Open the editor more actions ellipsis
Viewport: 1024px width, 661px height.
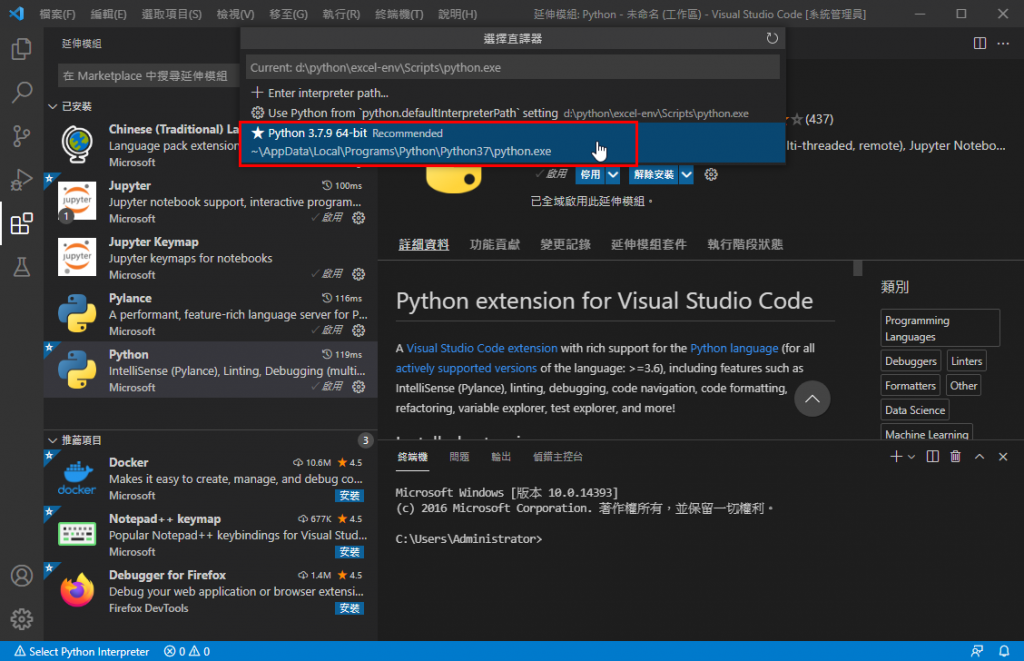(x=1003, y=43)
